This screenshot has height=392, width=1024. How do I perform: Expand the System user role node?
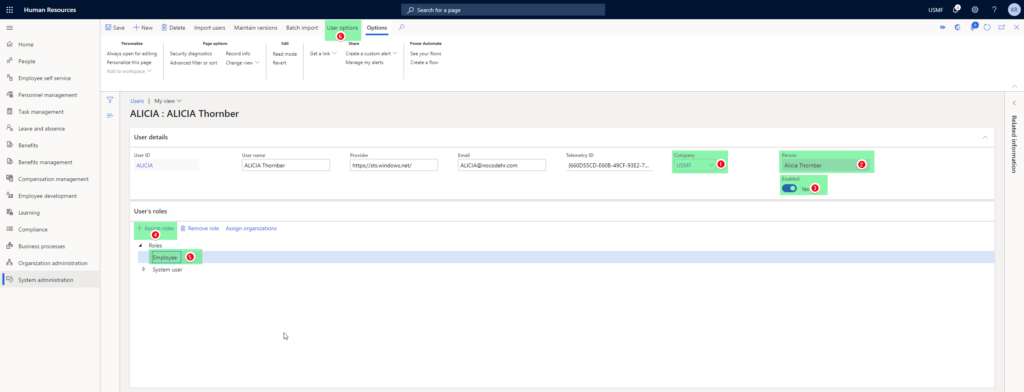[144, 269]
